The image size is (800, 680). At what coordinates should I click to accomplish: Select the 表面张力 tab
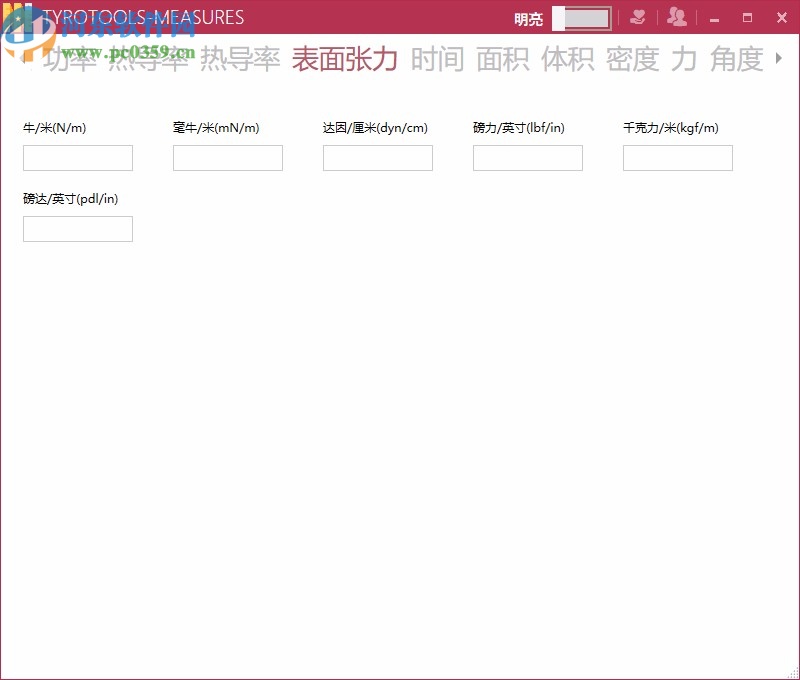point(344,59)
